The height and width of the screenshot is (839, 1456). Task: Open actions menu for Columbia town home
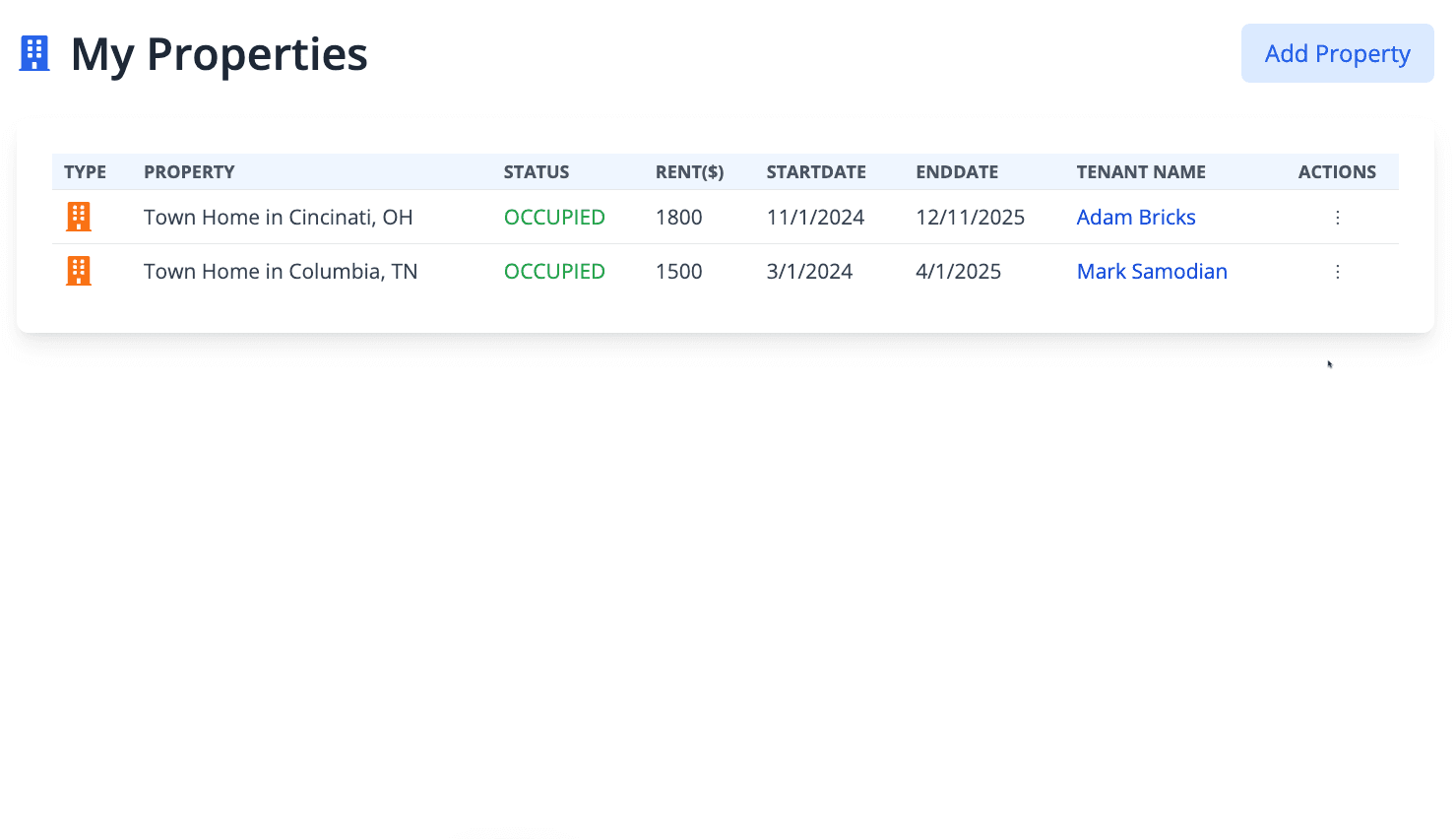click(1337, 272)
